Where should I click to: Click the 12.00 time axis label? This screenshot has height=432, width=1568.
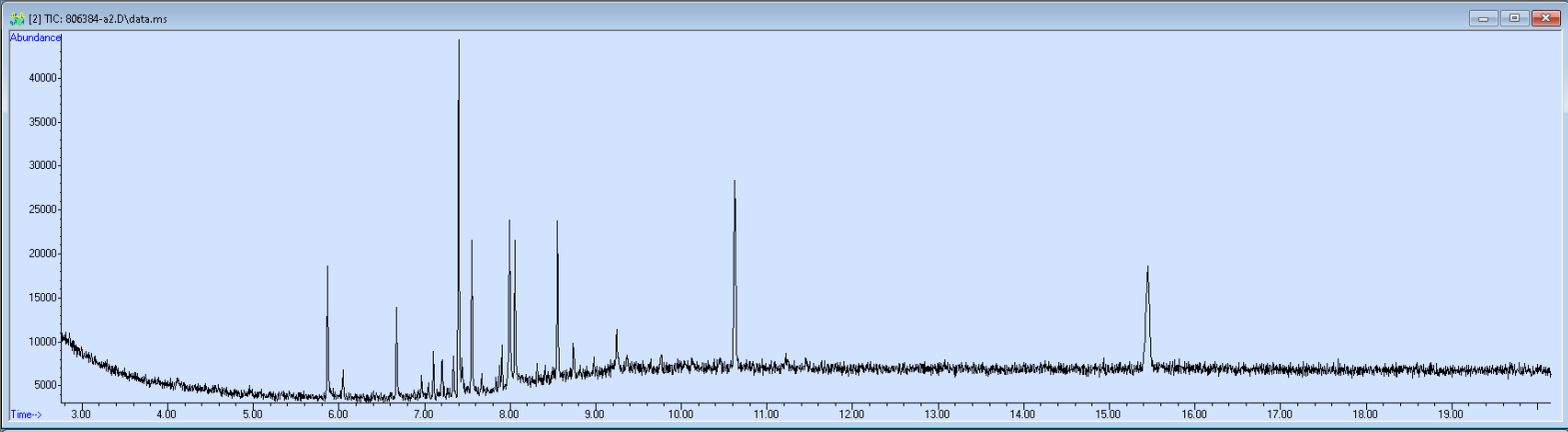(851, 414)
